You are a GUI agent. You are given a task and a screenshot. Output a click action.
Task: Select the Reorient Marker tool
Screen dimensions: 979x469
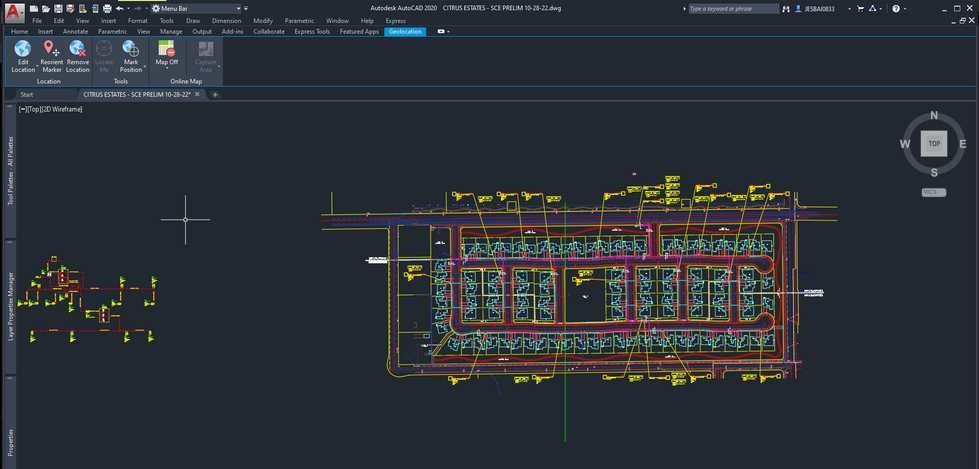pyautogui.click(x=51, y=49)
